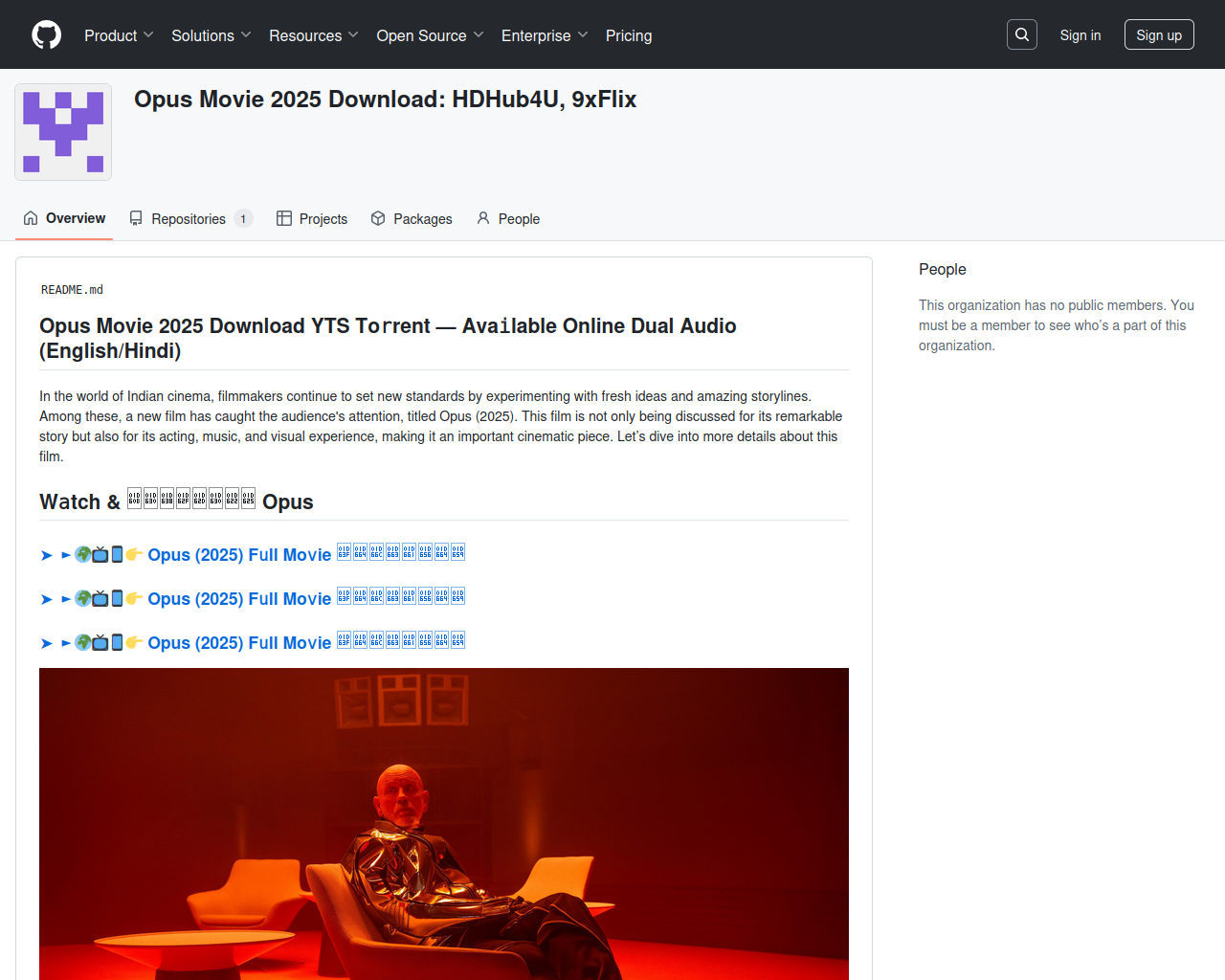Viewport: 1225px width, 980px height.
Task: Expand the Resources menu
Action: click(314, 35)
